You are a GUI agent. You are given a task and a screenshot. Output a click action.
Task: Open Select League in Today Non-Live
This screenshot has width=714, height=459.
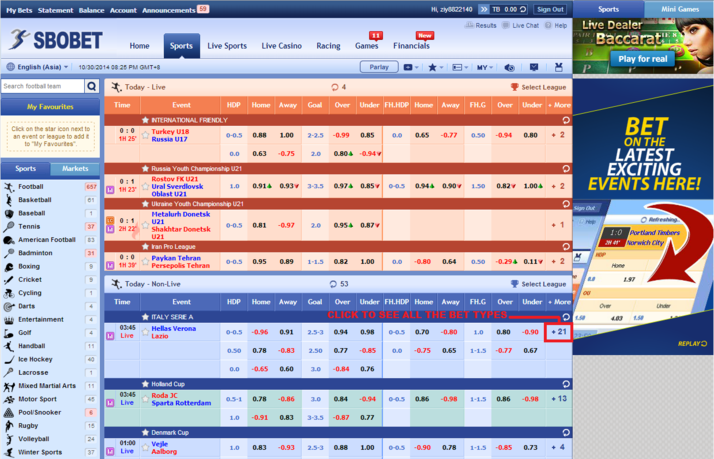pos(538,284)
